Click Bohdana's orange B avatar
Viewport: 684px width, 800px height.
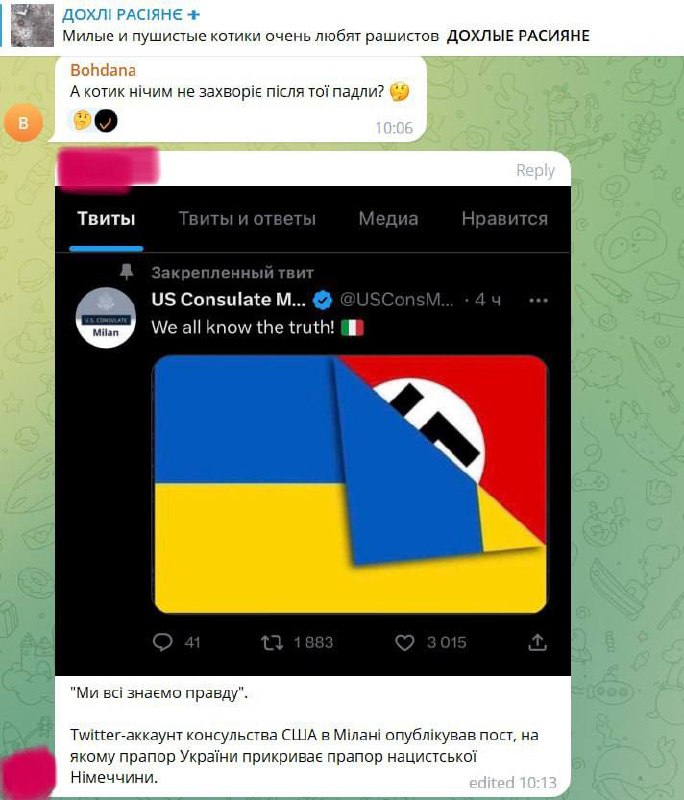pos(23,122)
